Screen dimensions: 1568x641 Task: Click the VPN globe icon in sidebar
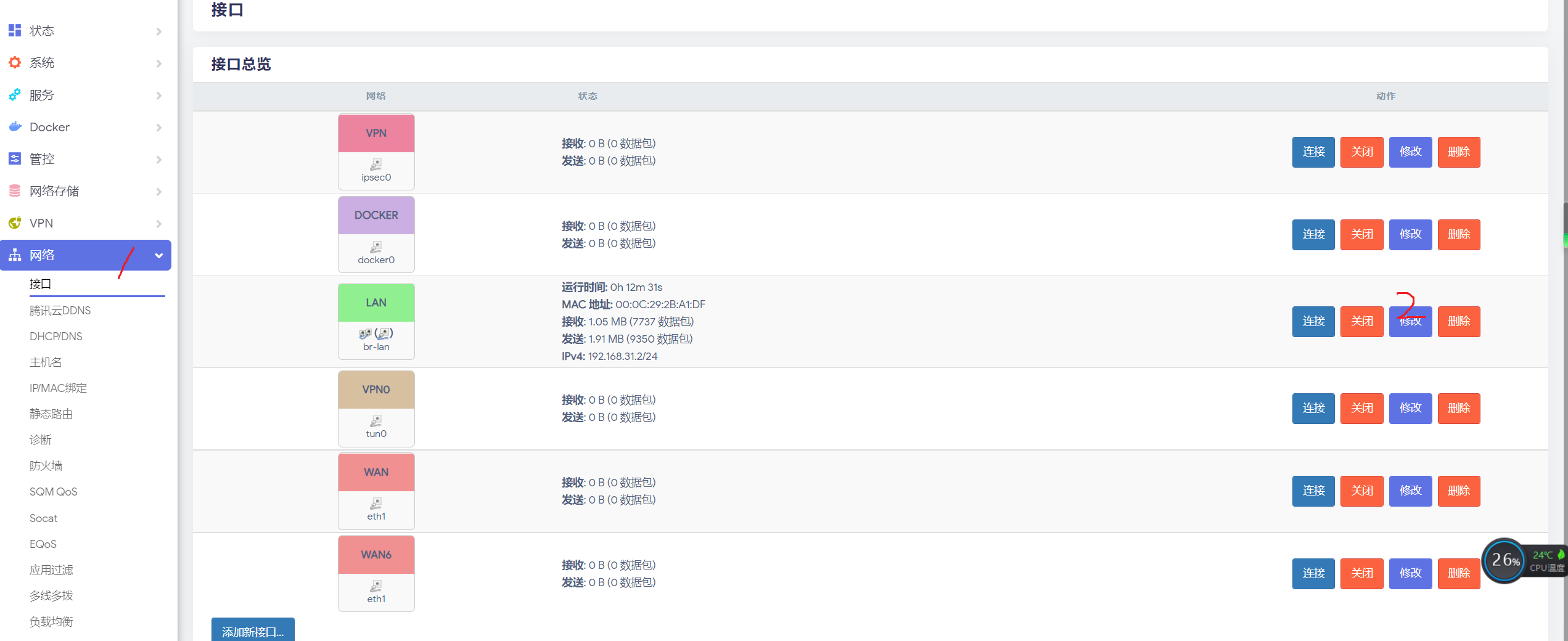tap(15, 223)
